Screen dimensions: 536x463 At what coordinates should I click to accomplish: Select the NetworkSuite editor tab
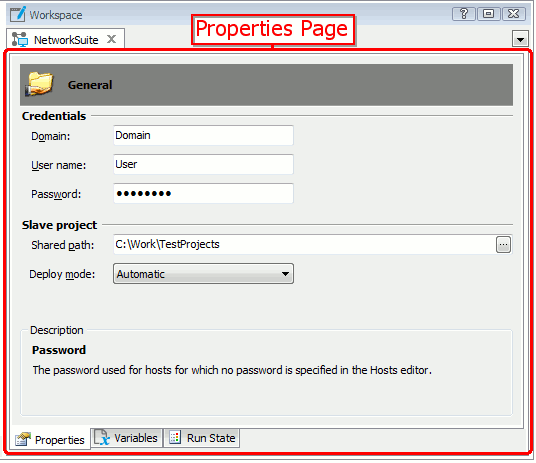pyautogui.click(x=65, y=39)
